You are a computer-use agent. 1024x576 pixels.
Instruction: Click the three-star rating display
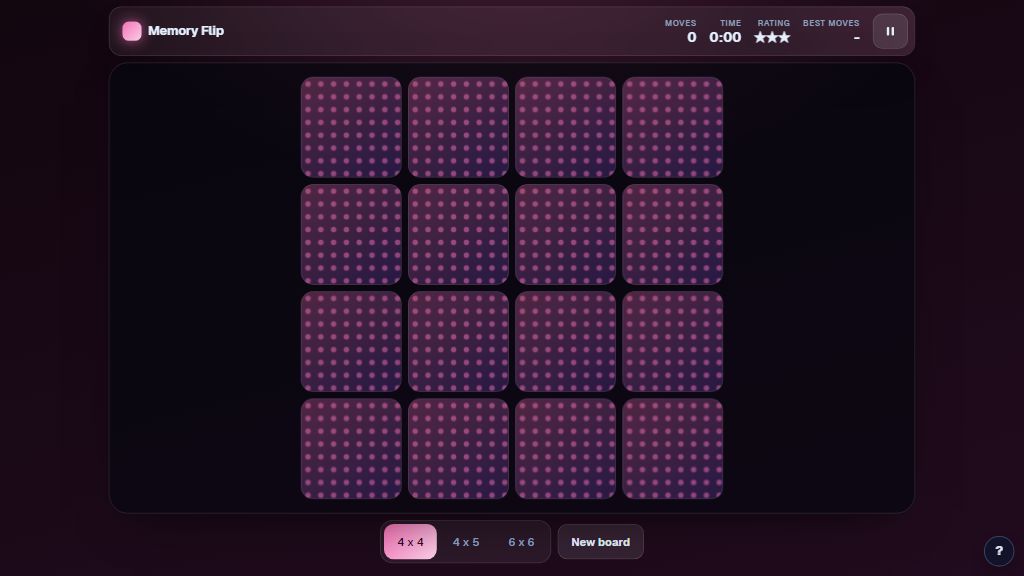[x=772, y=37]
